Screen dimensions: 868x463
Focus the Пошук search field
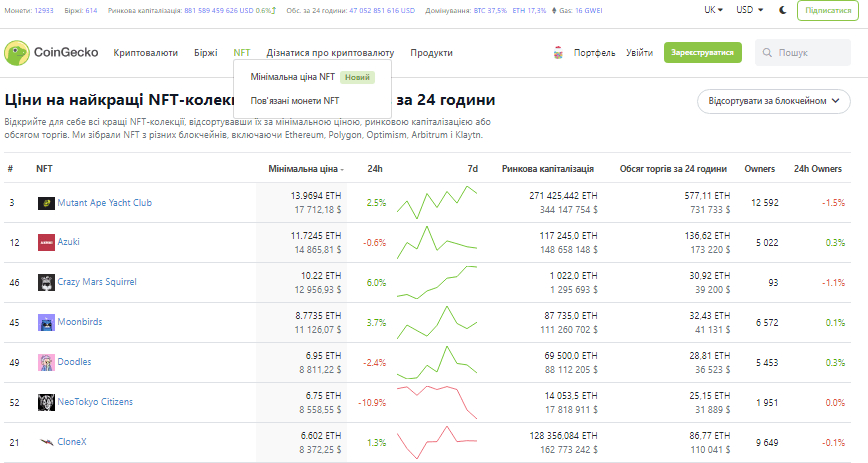[803, 53]
